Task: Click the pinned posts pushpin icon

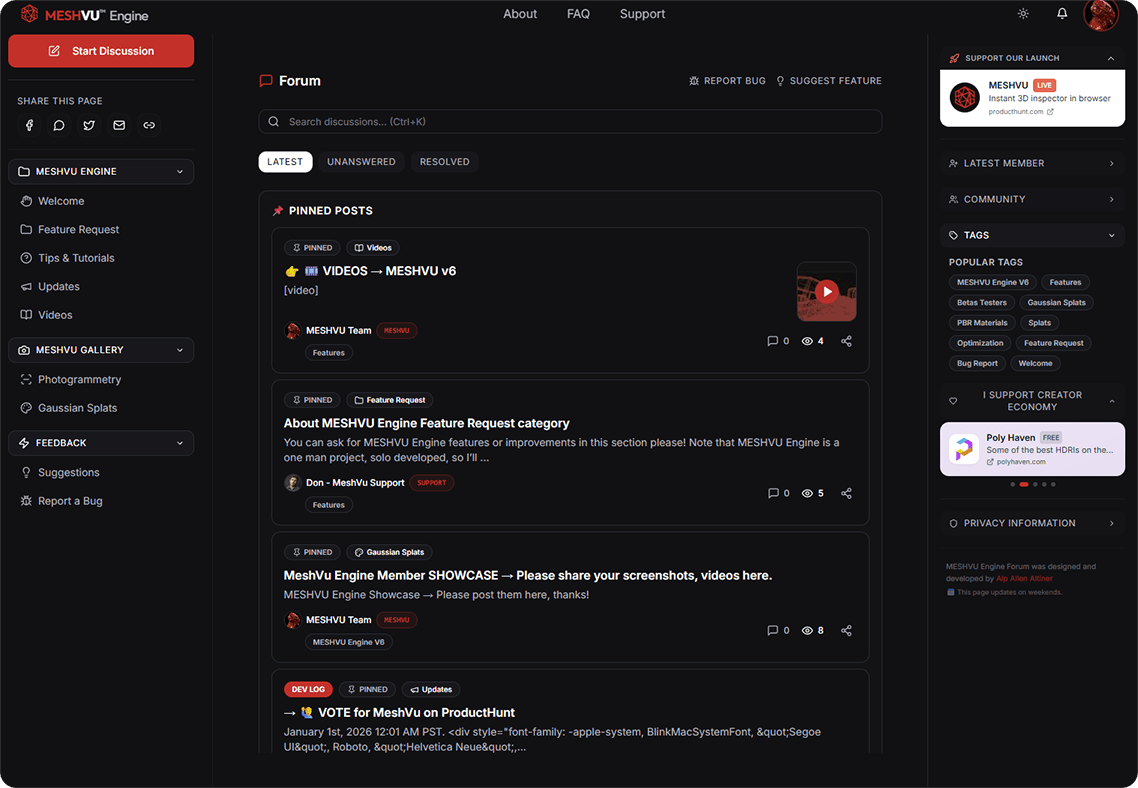Action: (x=278, y=211)
